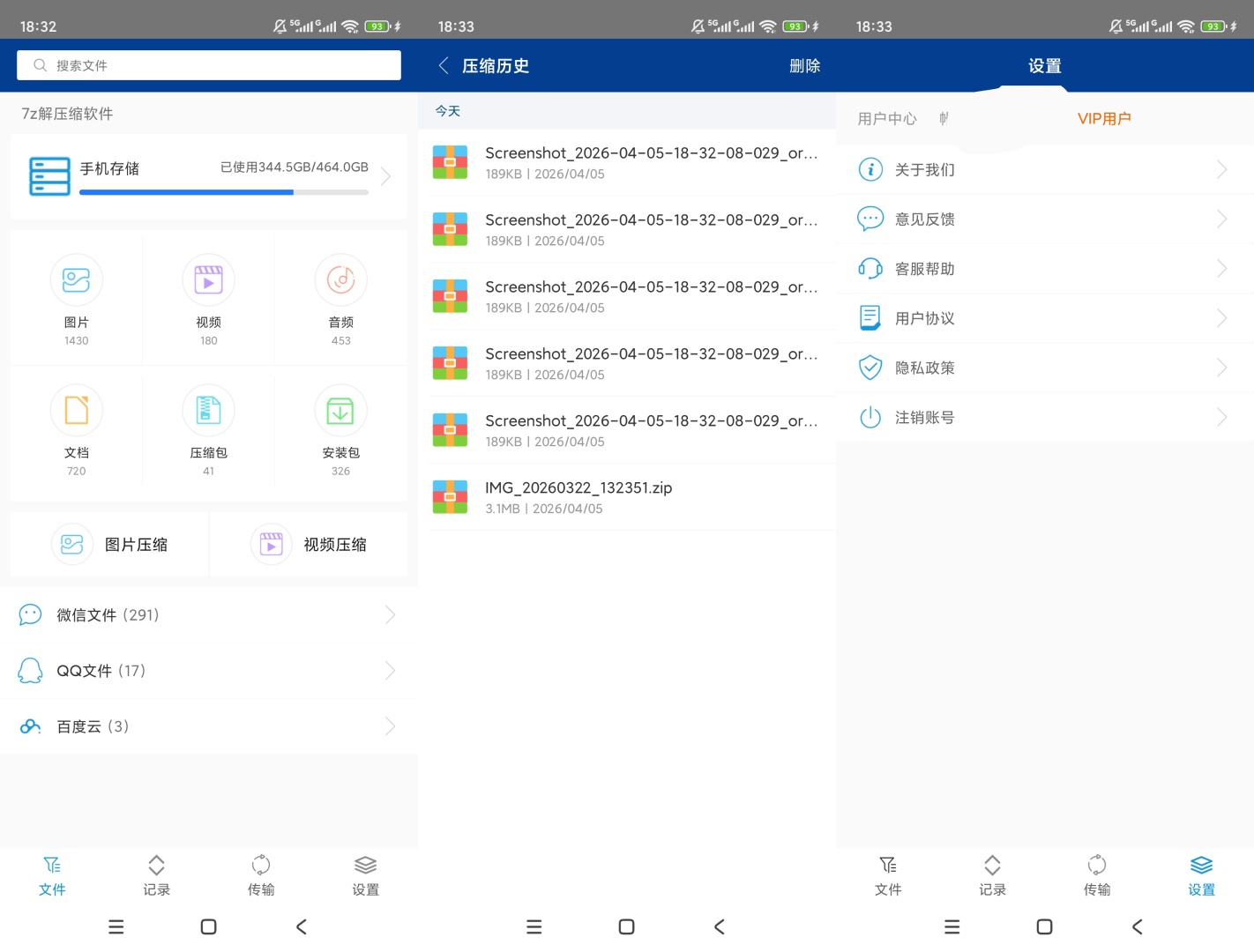
Task: Switch to the 传输 tab
Action: 260,875
